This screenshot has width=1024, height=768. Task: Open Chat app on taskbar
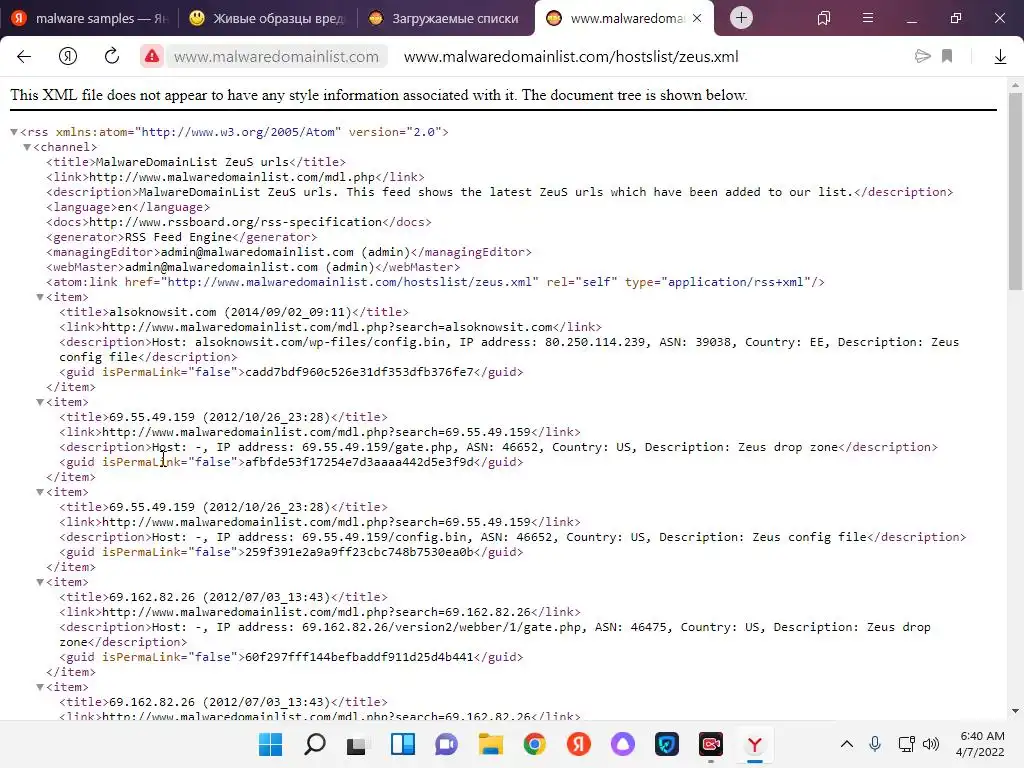[447, 744]
